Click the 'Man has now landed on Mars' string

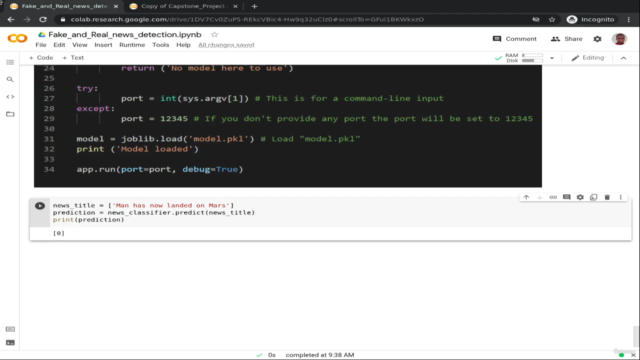[171, 205]
